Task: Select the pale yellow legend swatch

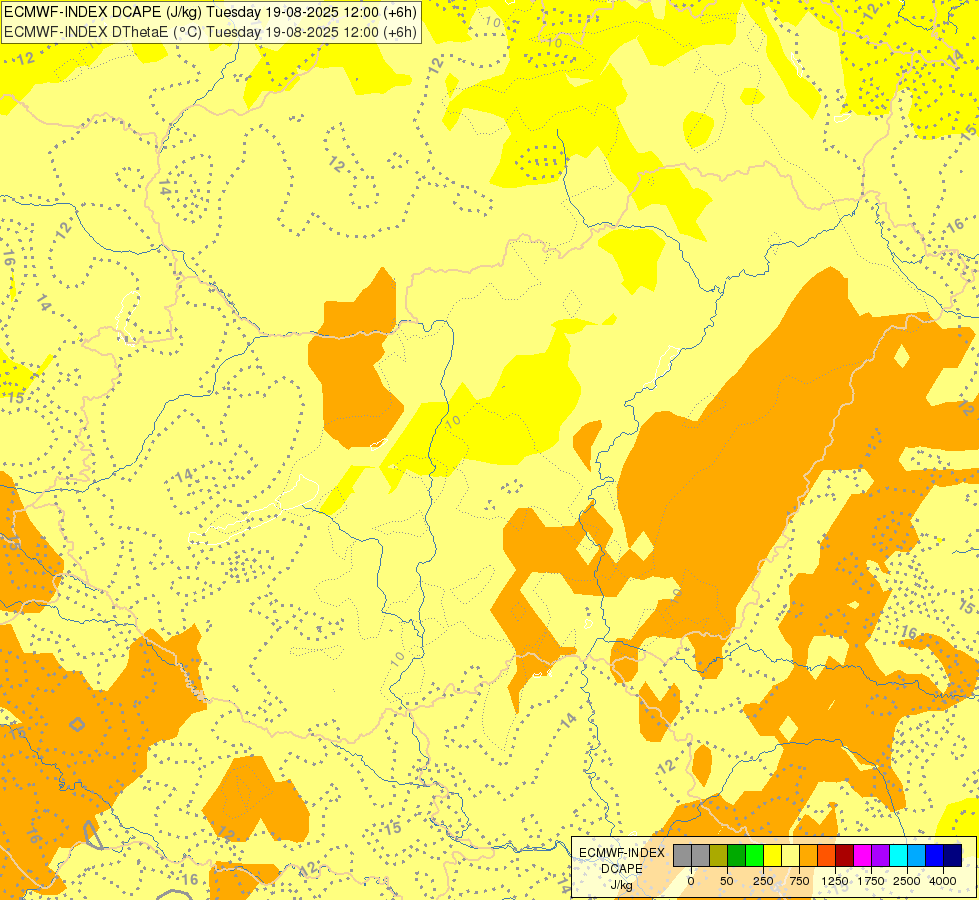Action: coord(791,856)
